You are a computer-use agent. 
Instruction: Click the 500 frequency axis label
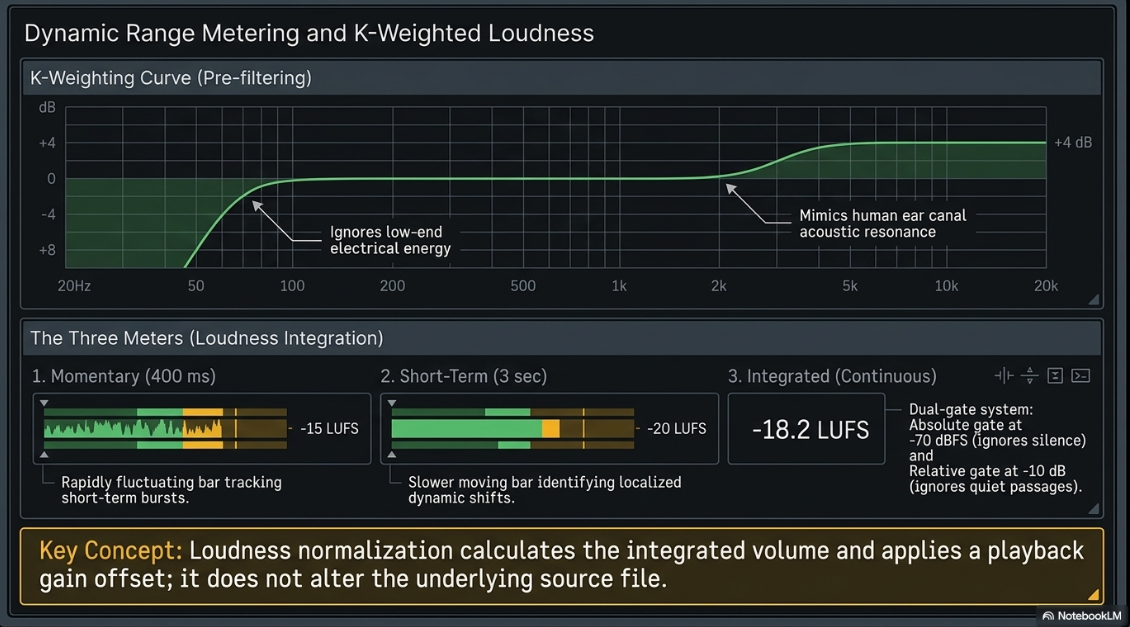(522, 286)
